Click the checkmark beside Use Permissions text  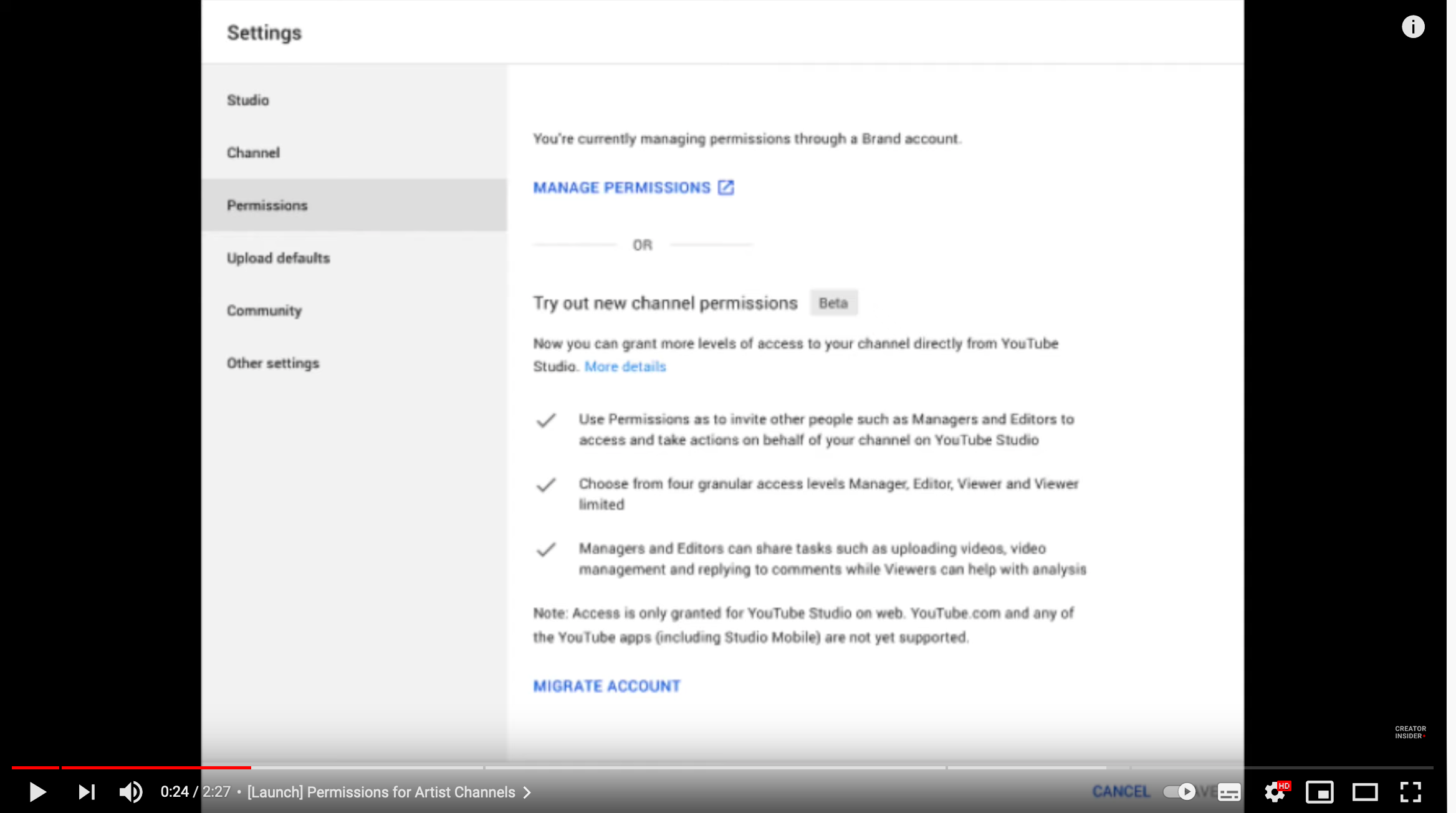click(546, 421)
